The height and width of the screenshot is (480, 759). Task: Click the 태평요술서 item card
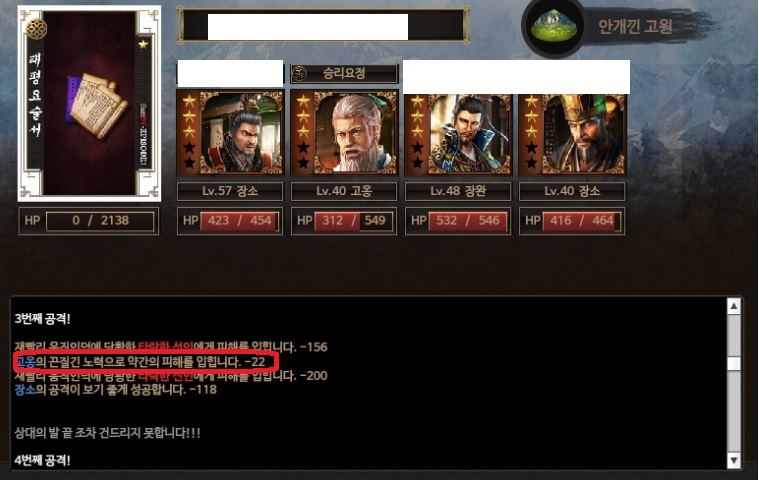tap(89, 104)
